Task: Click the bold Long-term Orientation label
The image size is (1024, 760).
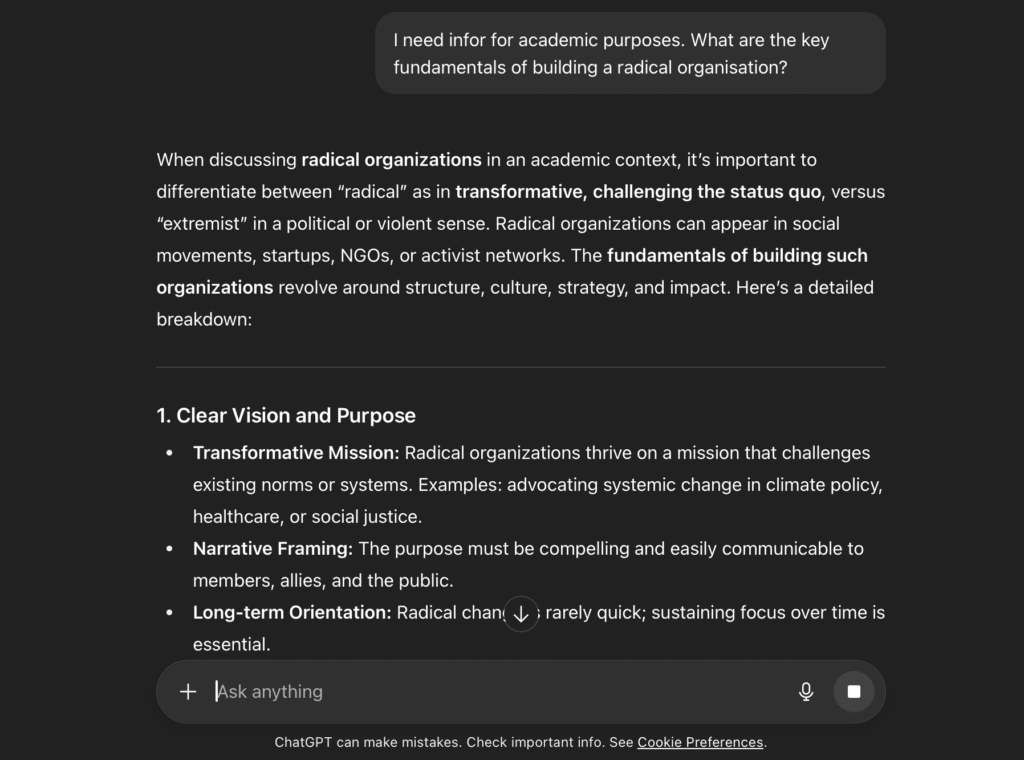Action: [292, 613]
